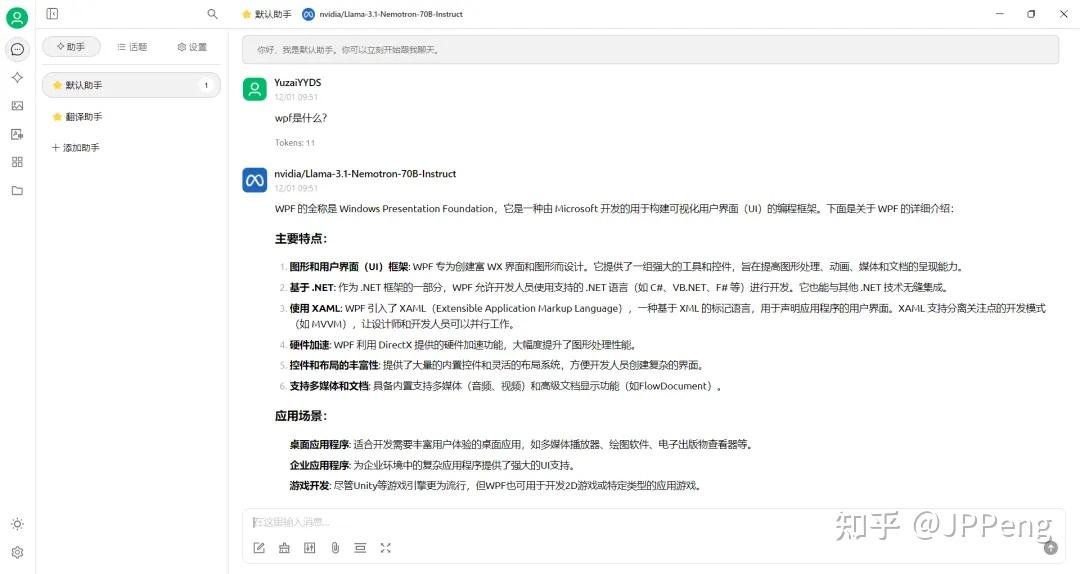
Task: Switch to the 设置 tab
Action: tap(192, 47)
